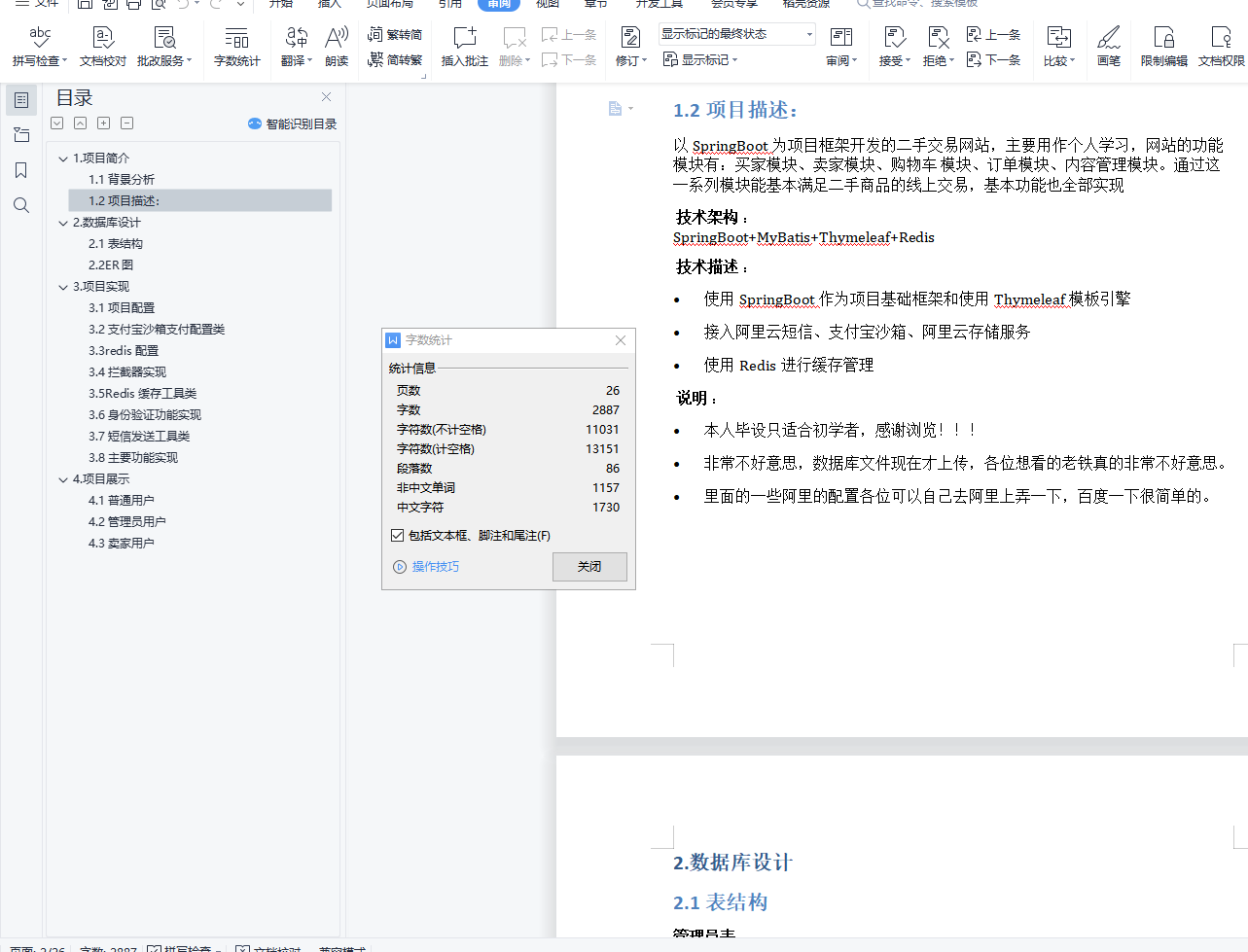This screenshot has width=1248, height=952.
Task: Jump to 3.3redis 配置 in outline
Action: (x=124, y=351)
